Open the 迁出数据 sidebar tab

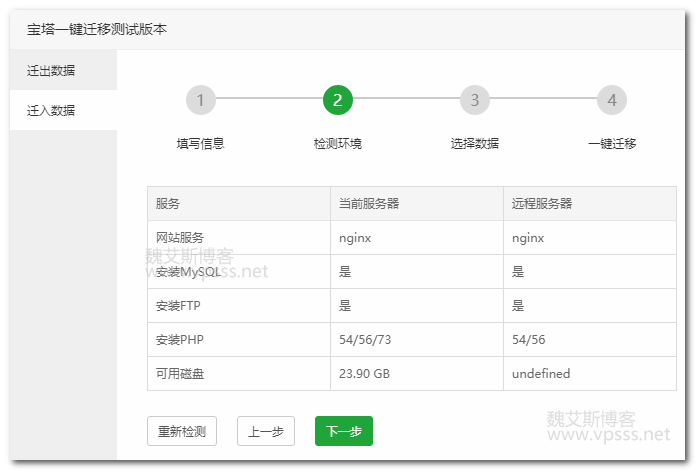(51, 70)
